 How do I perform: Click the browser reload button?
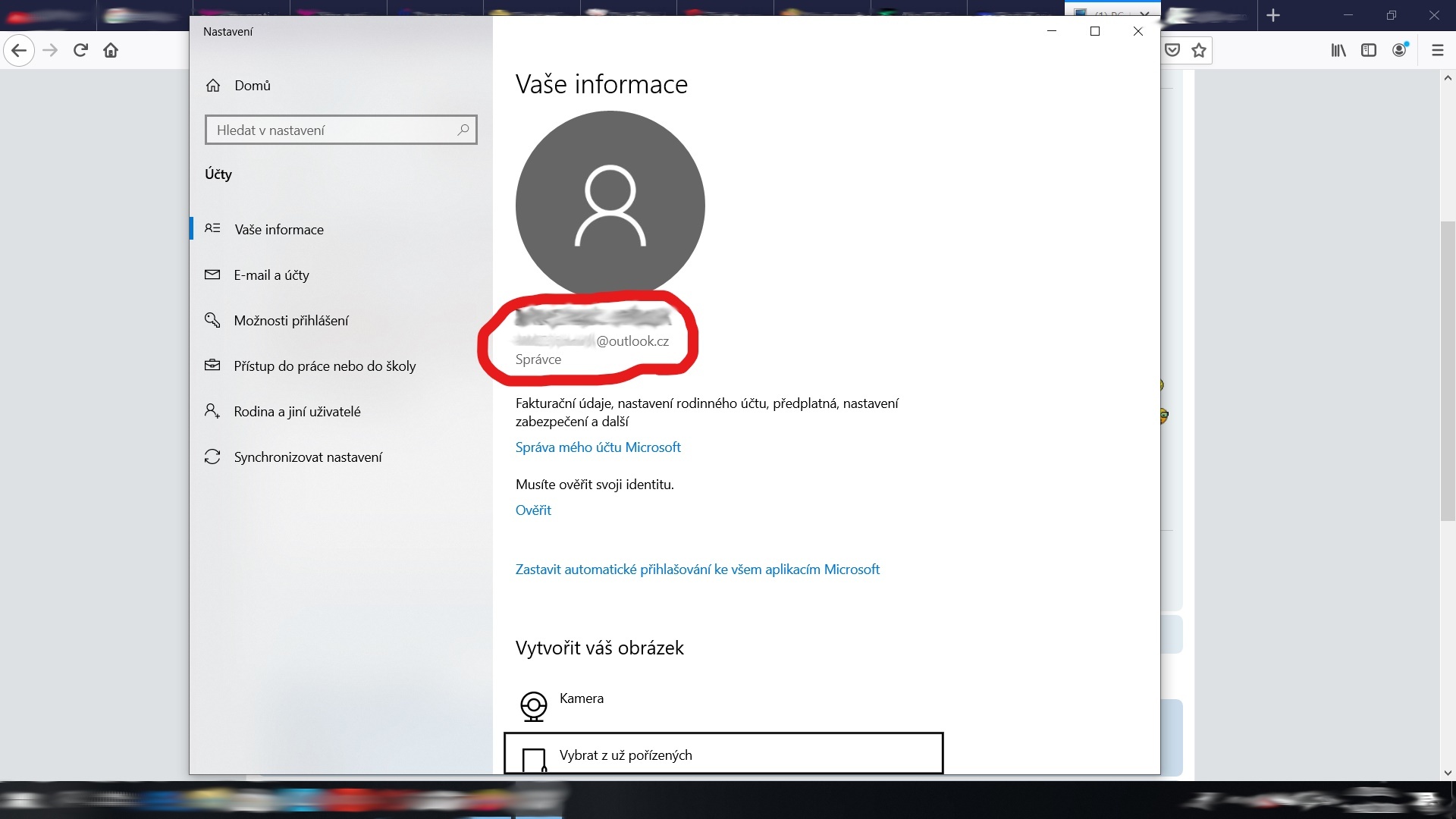[80, 50]
